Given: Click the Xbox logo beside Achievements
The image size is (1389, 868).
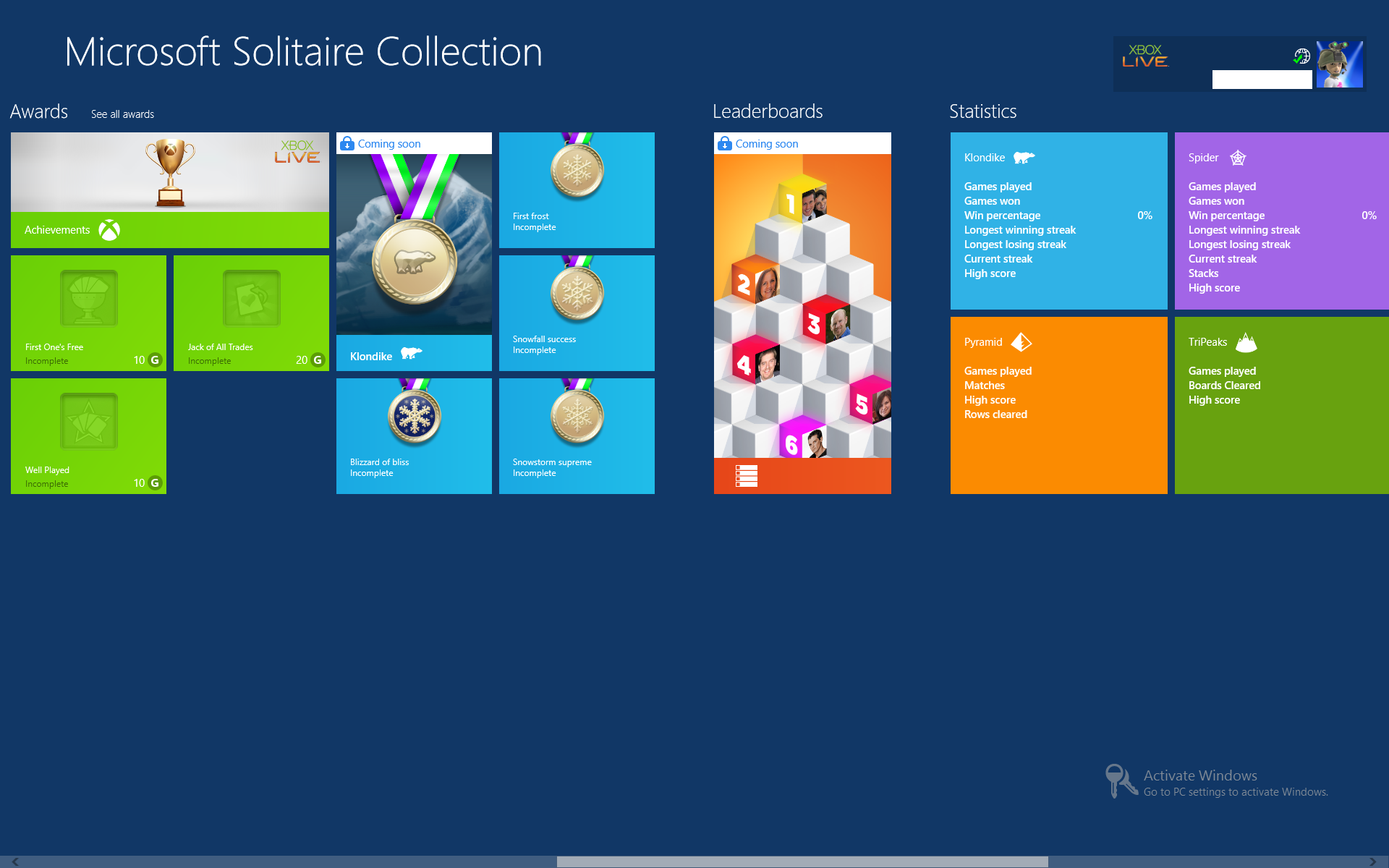Looking at the screenshot, I should click(109, 230).
